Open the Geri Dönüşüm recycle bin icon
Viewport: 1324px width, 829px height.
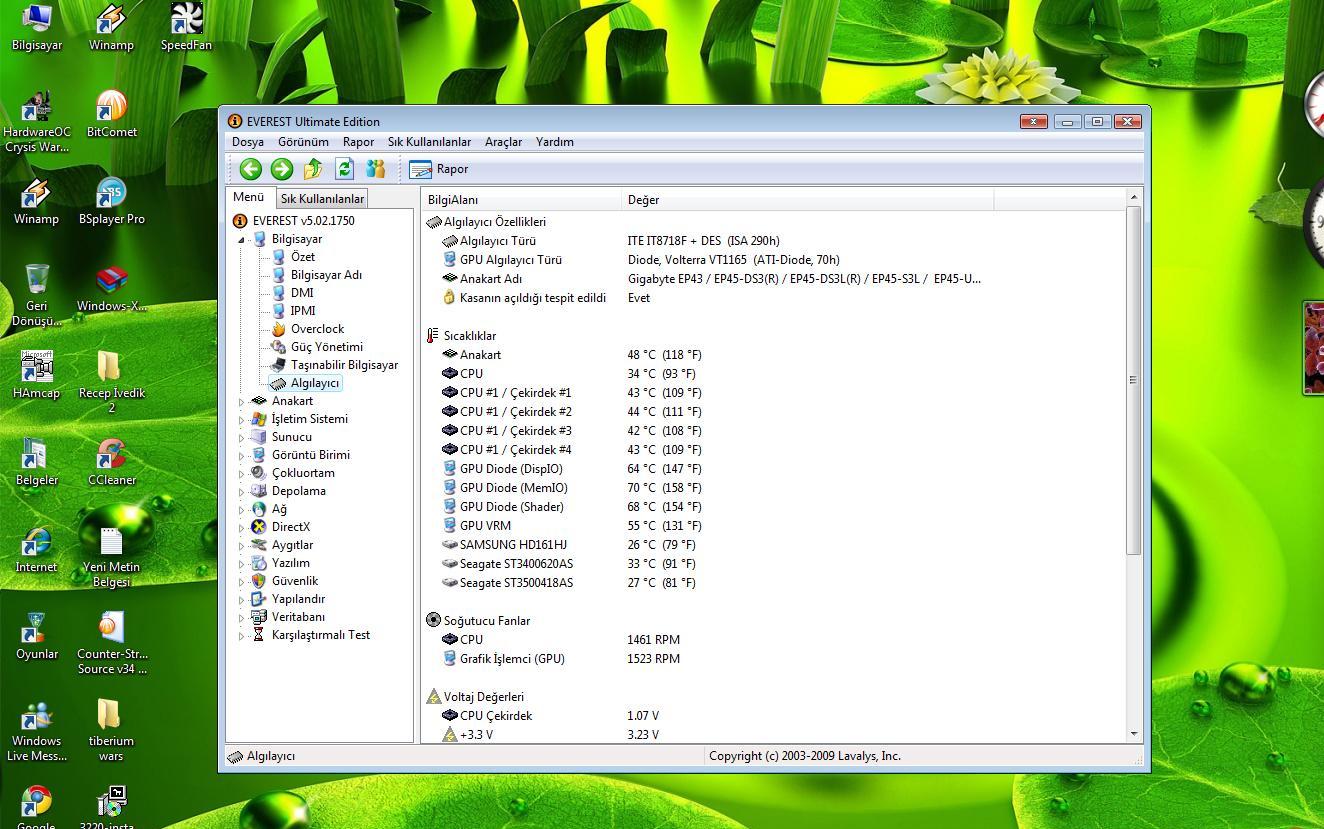click(37, 294)
